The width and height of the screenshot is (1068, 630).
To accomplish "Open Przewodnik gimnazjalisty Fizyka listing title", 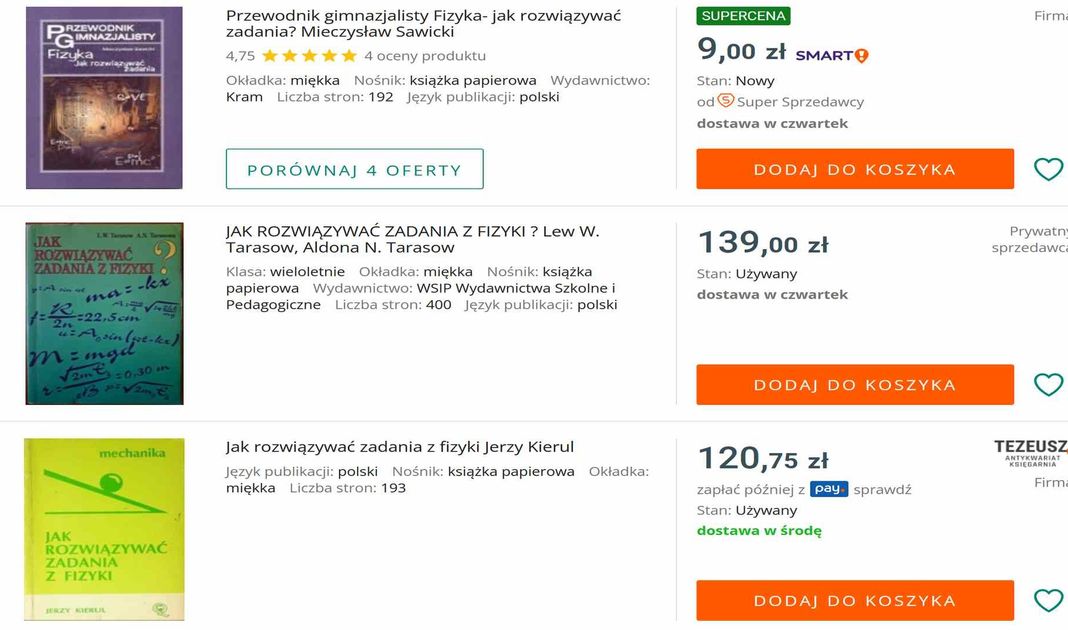I will click(x=423, y=23).
